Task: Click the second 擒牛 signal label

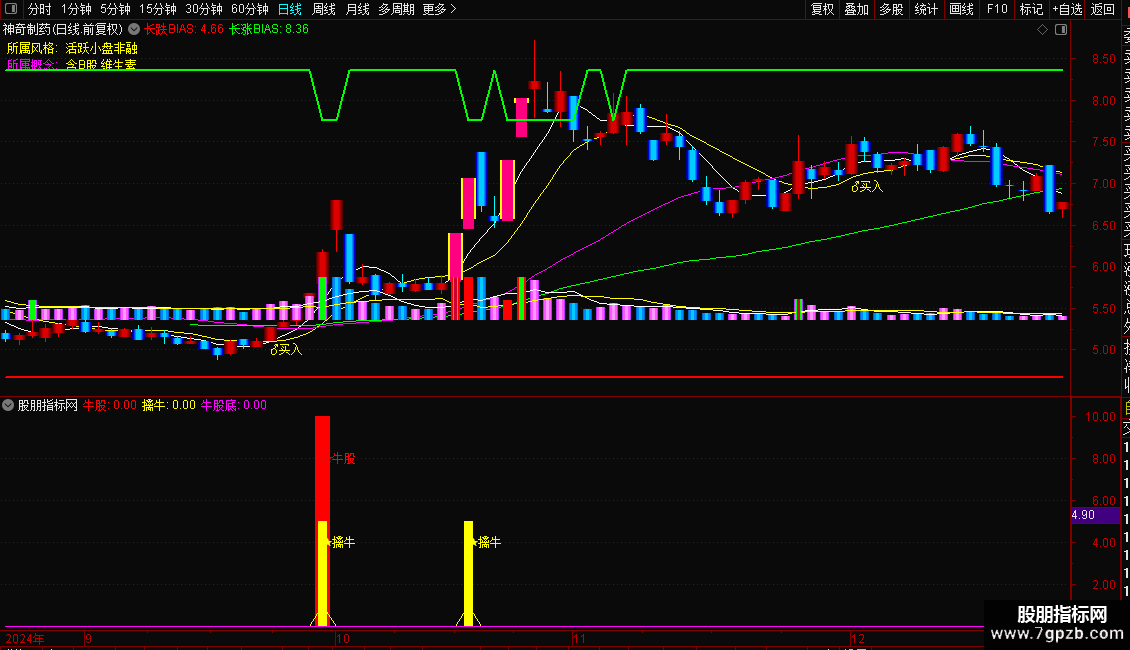Action: 487,542
